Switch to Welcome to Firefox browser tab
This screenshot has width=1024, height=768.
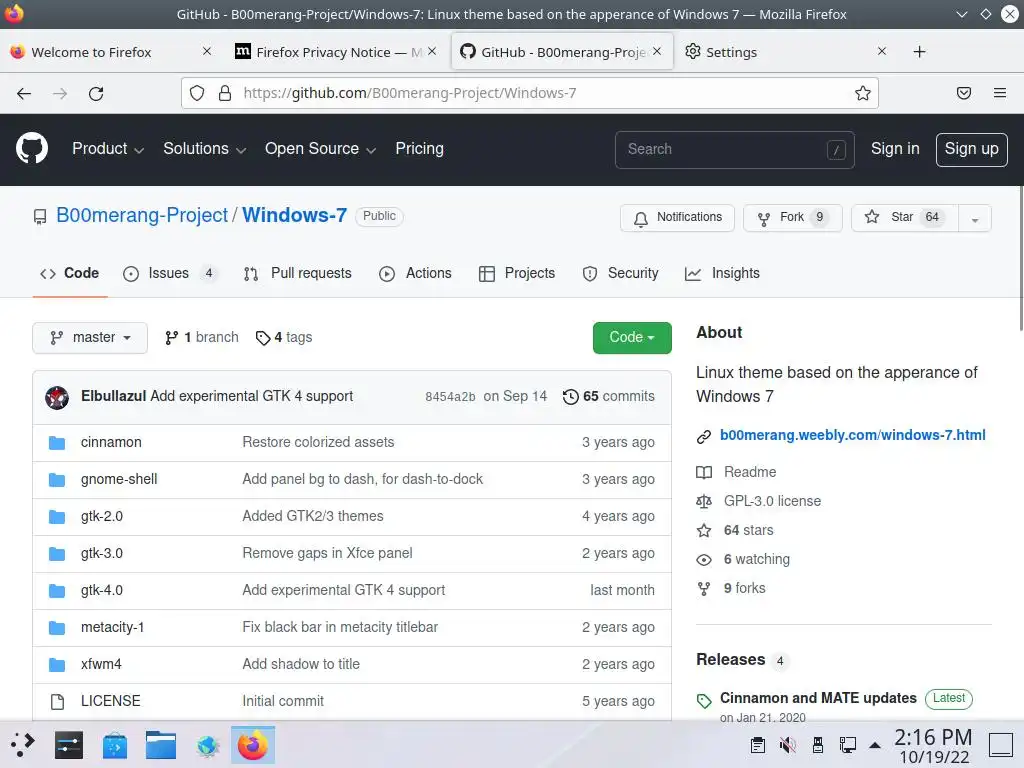[x=112, y=52]
